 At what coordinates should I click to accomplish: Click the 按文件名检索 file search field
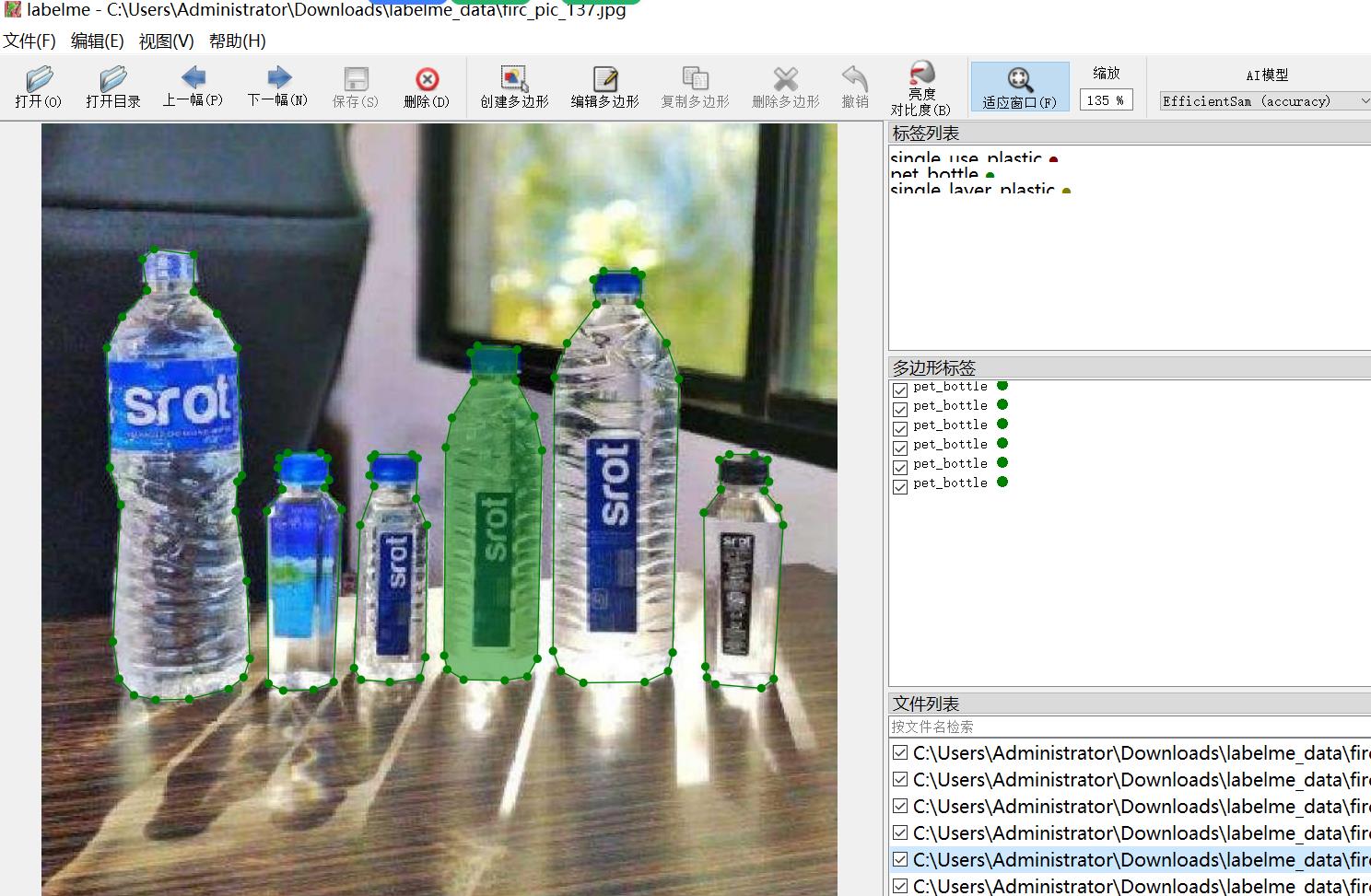tap(1130, 727)
